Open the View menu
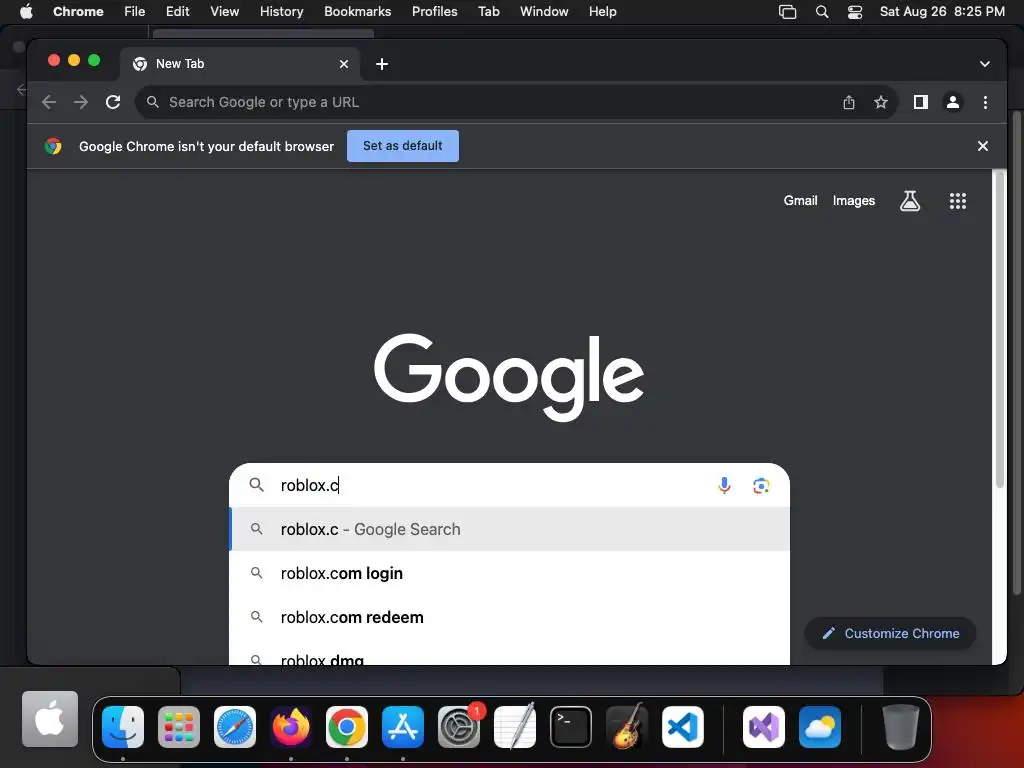1024x768 pixels. (x=224, y=11)
